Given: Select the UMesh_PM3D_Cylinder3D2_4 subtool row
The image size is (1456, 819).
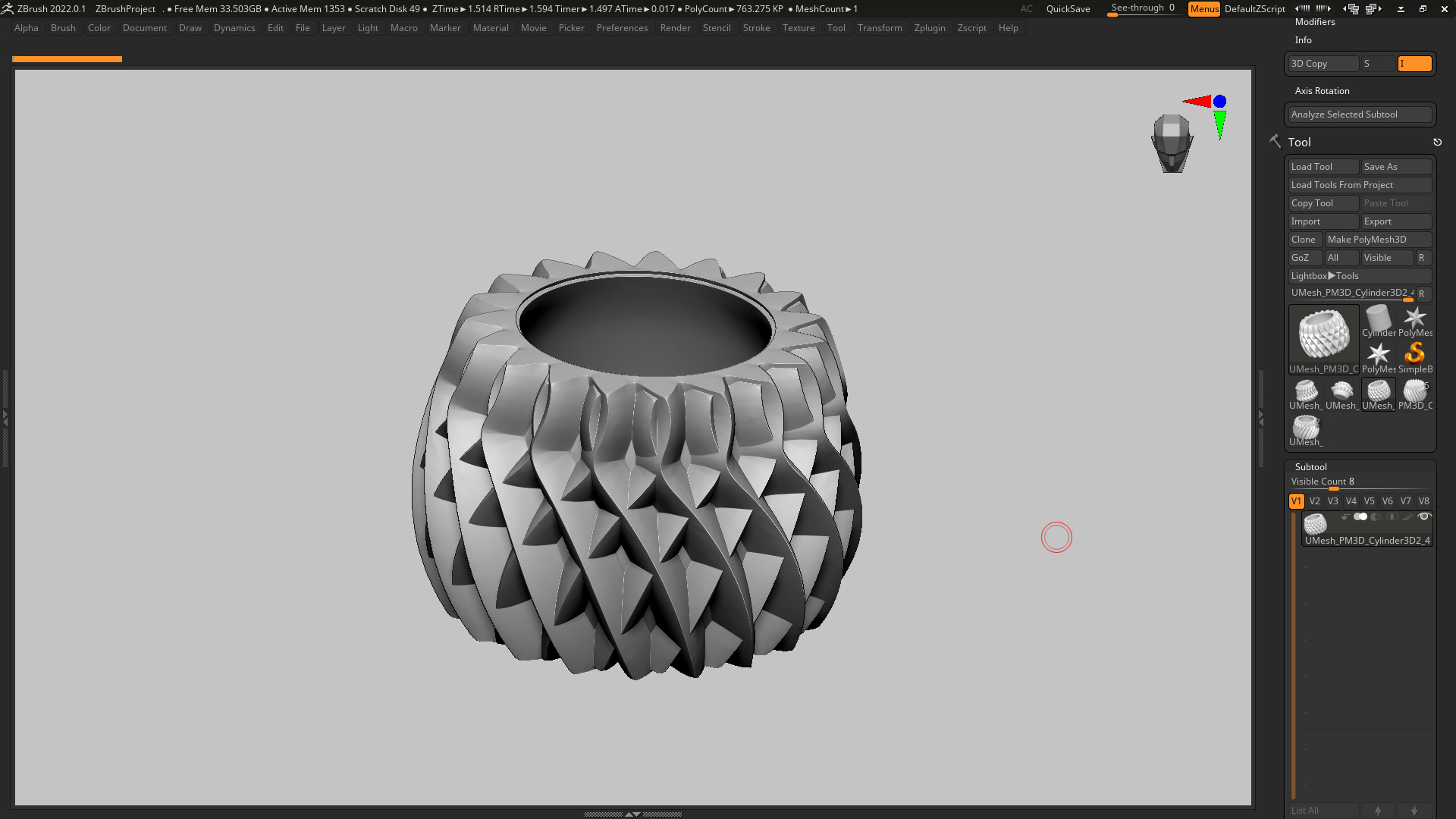Looking at the screenshot, I should coord(1367,529).
